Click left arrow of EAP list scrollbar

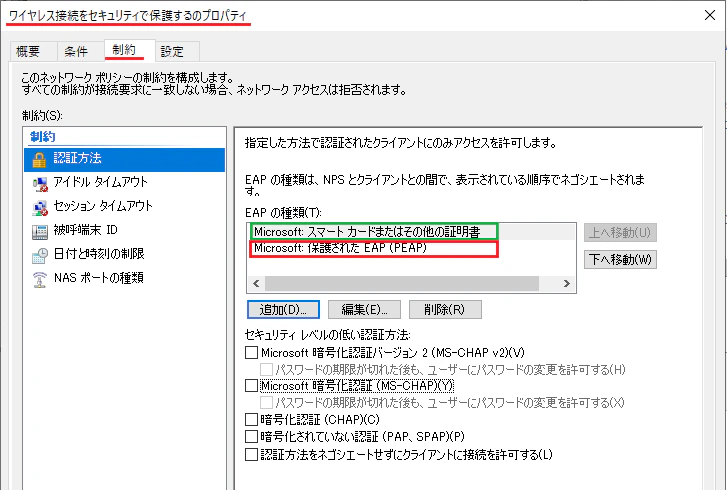[x=256, y=283]
